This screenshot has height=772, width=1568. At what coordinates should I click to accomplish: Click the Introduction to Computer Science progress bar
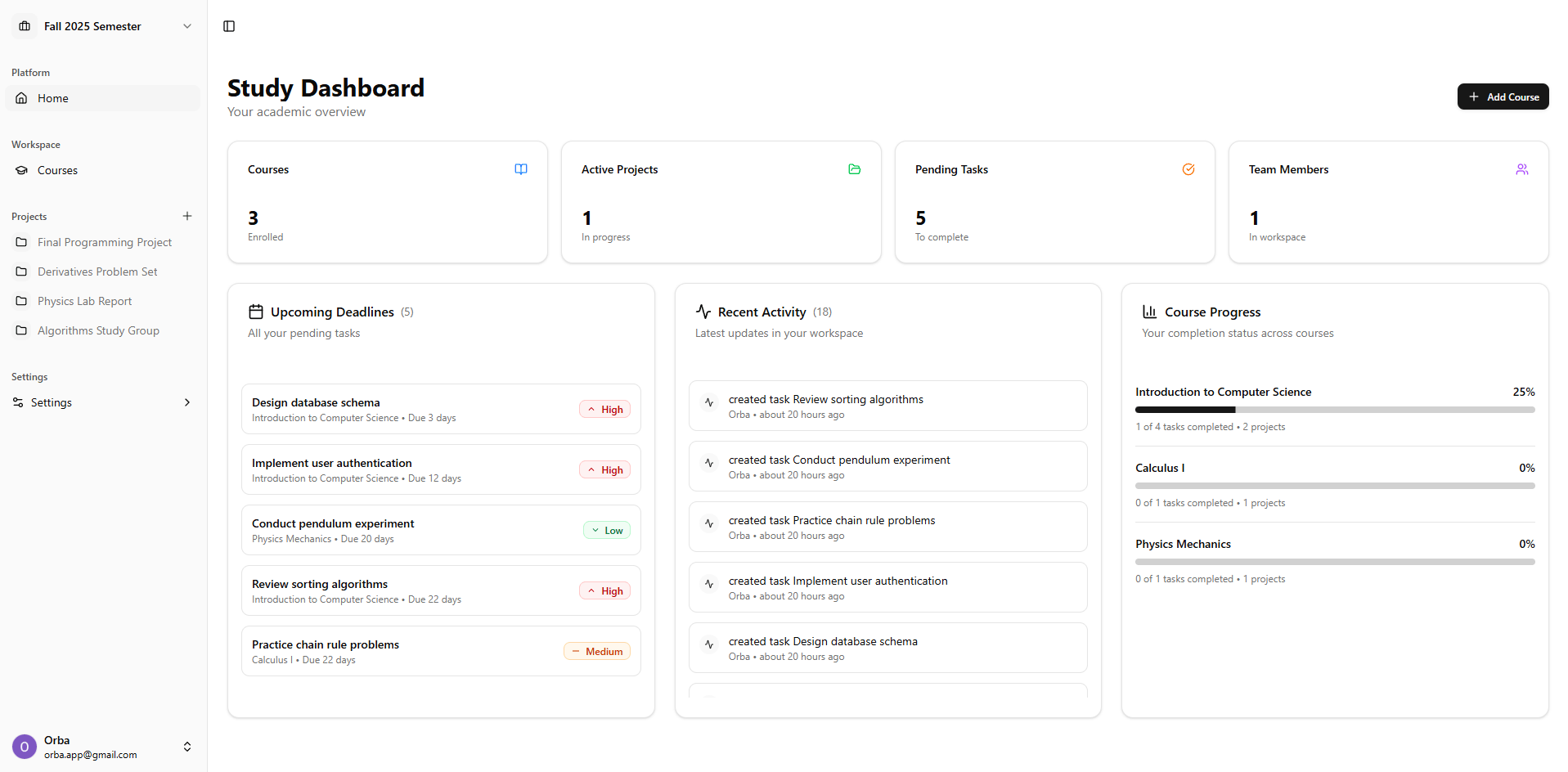[x=1334, y=409]
